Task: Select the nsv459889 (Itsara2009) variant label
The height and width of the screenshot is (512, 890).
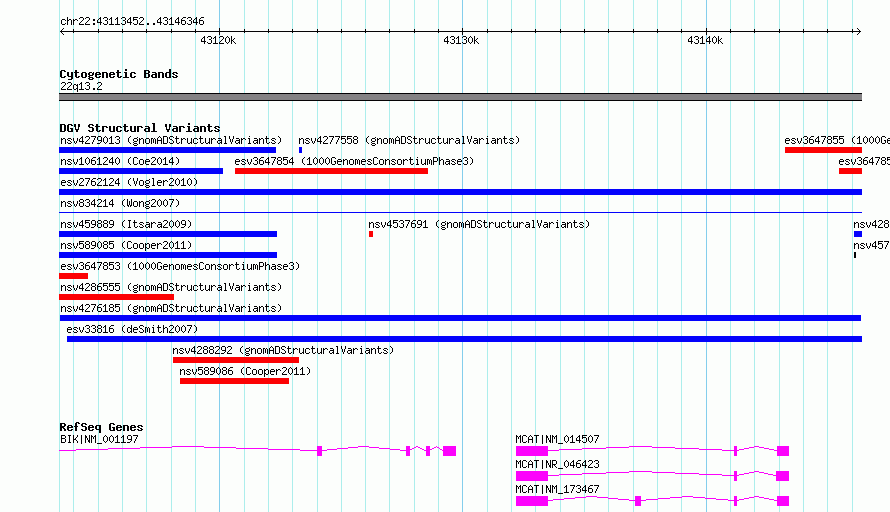Action: (x=126, y=224)
